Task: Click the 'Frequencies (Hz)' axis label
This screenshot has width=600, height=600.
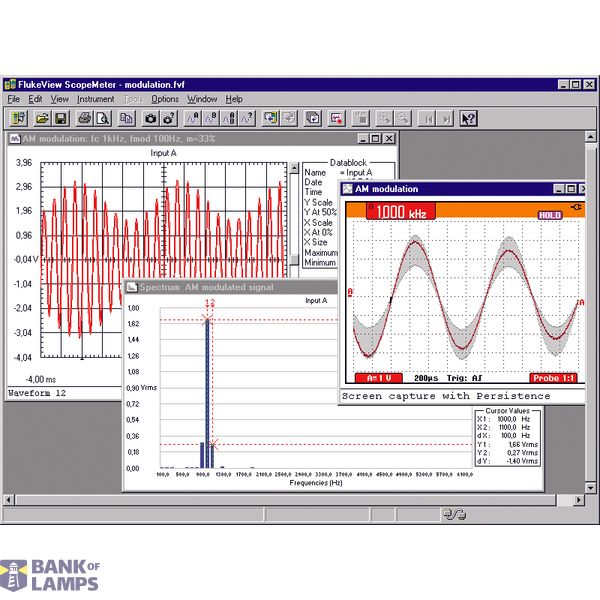Action: pyautogui.click(x=316, y=483)
